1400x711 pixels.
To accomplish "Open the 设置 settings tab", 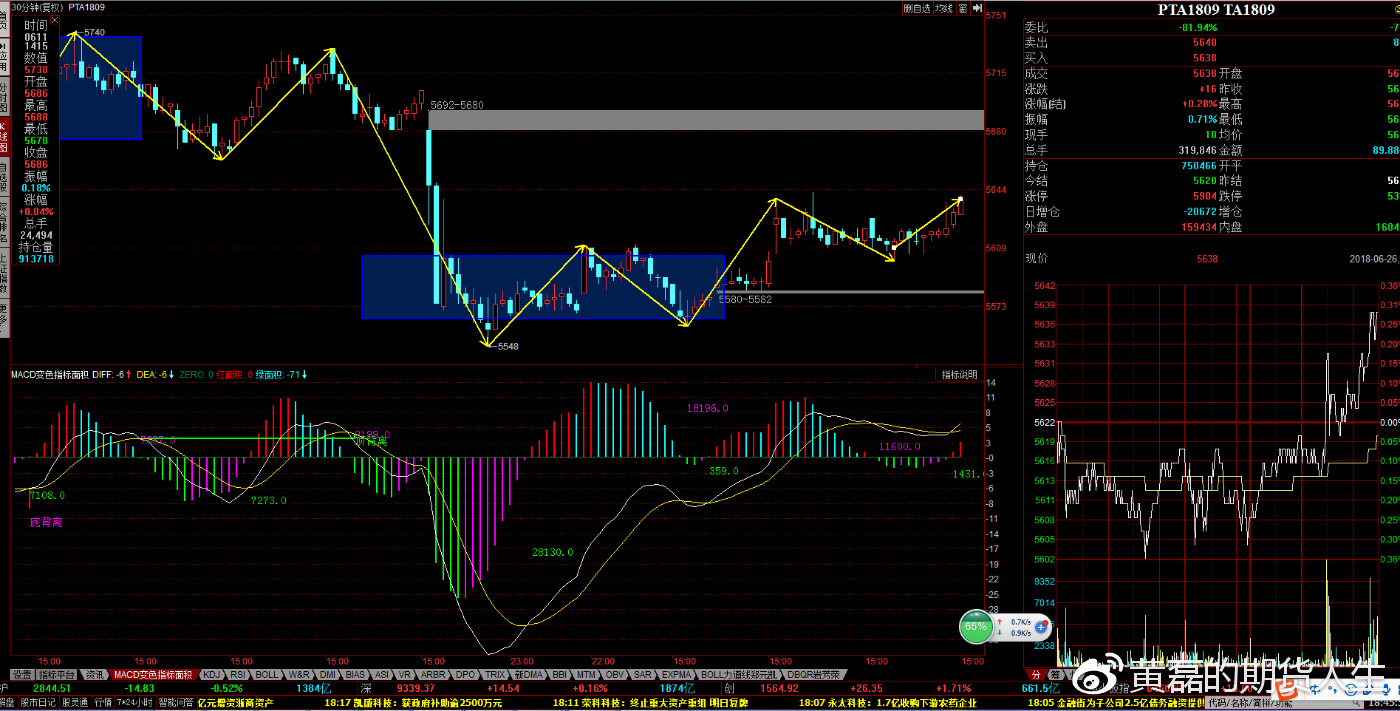I will [x=22, y=675].
